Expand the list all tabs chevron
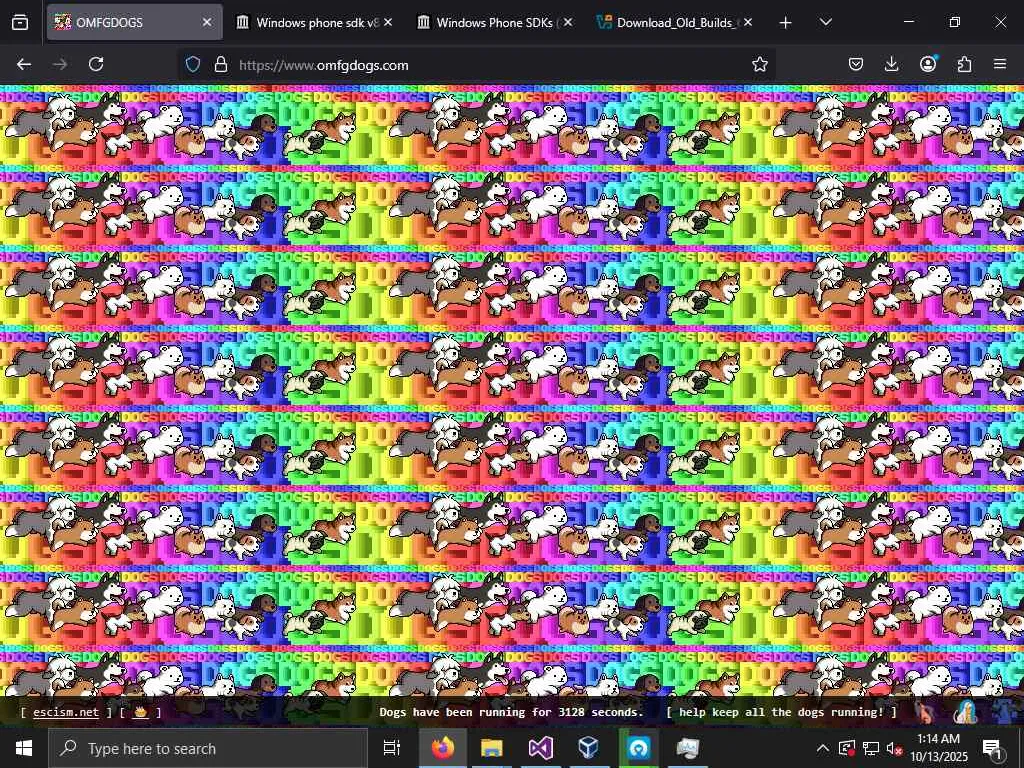 pyautogui.click(x=825, y=22)
